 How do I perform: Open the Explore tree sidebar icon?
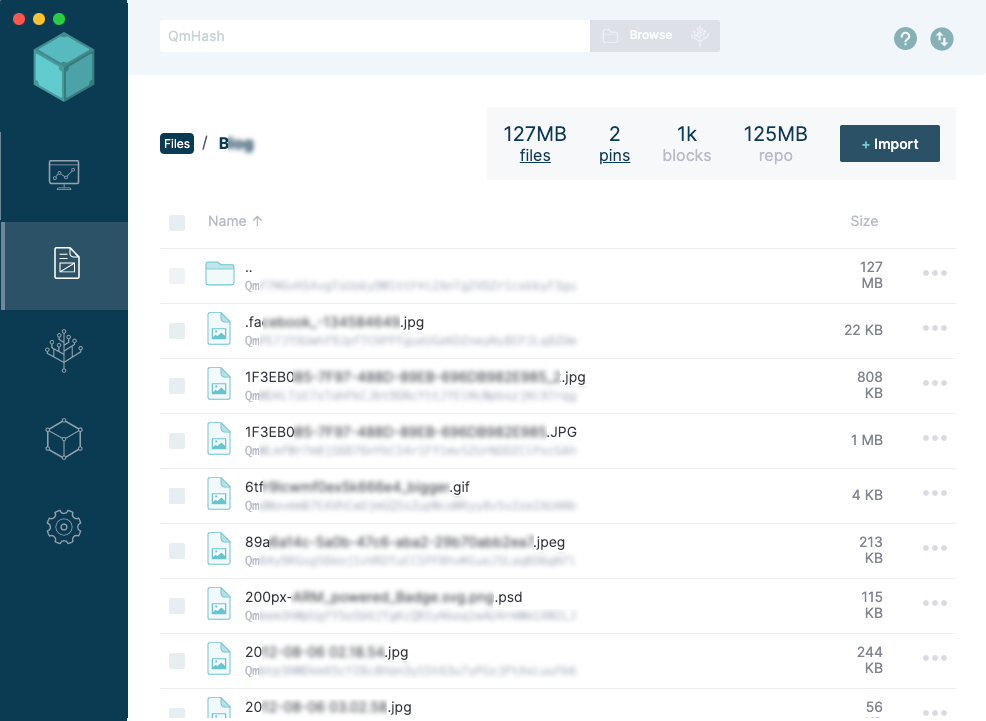(64, 352)
